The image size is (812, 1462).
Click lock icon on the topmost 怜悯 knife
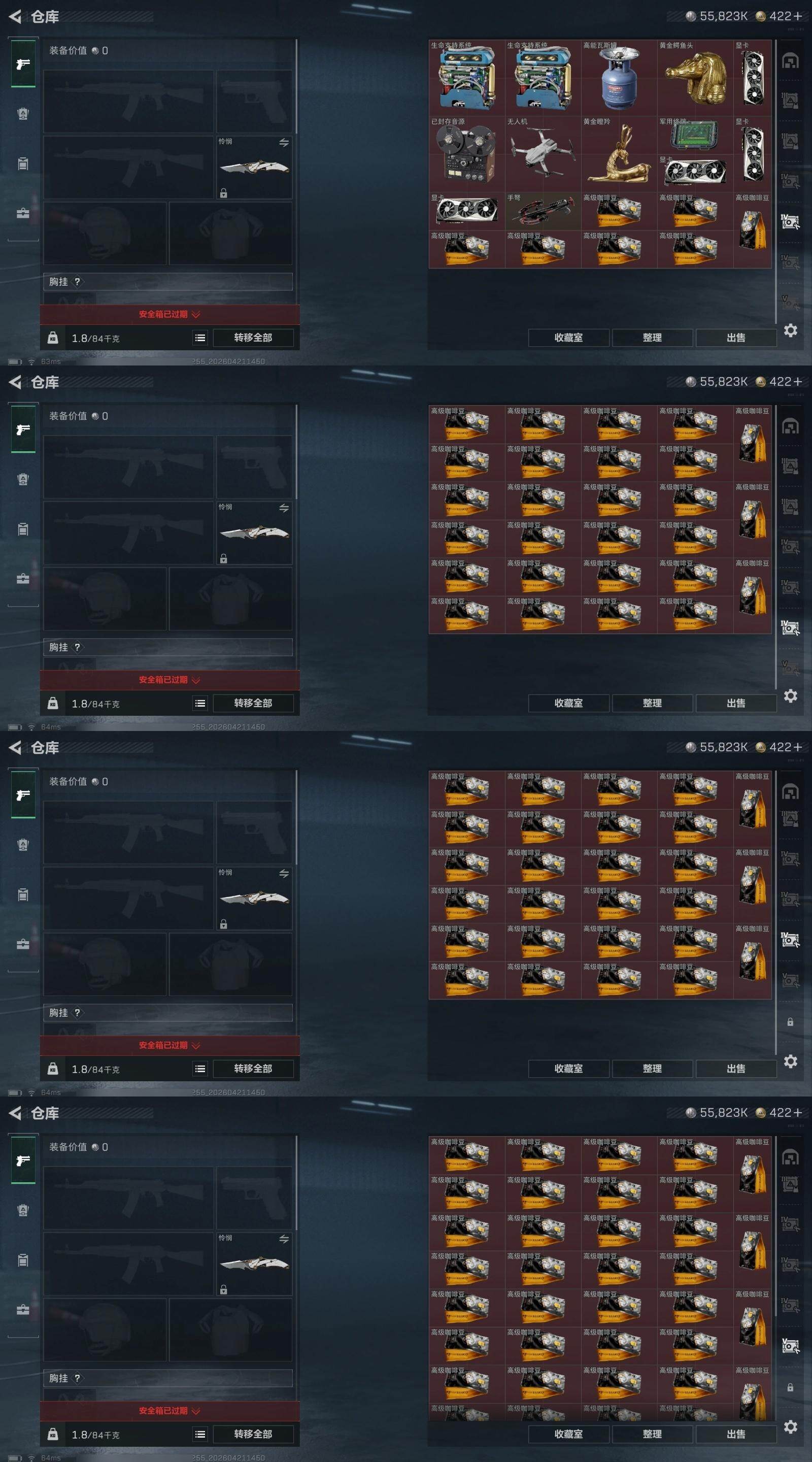coord(224,193)
